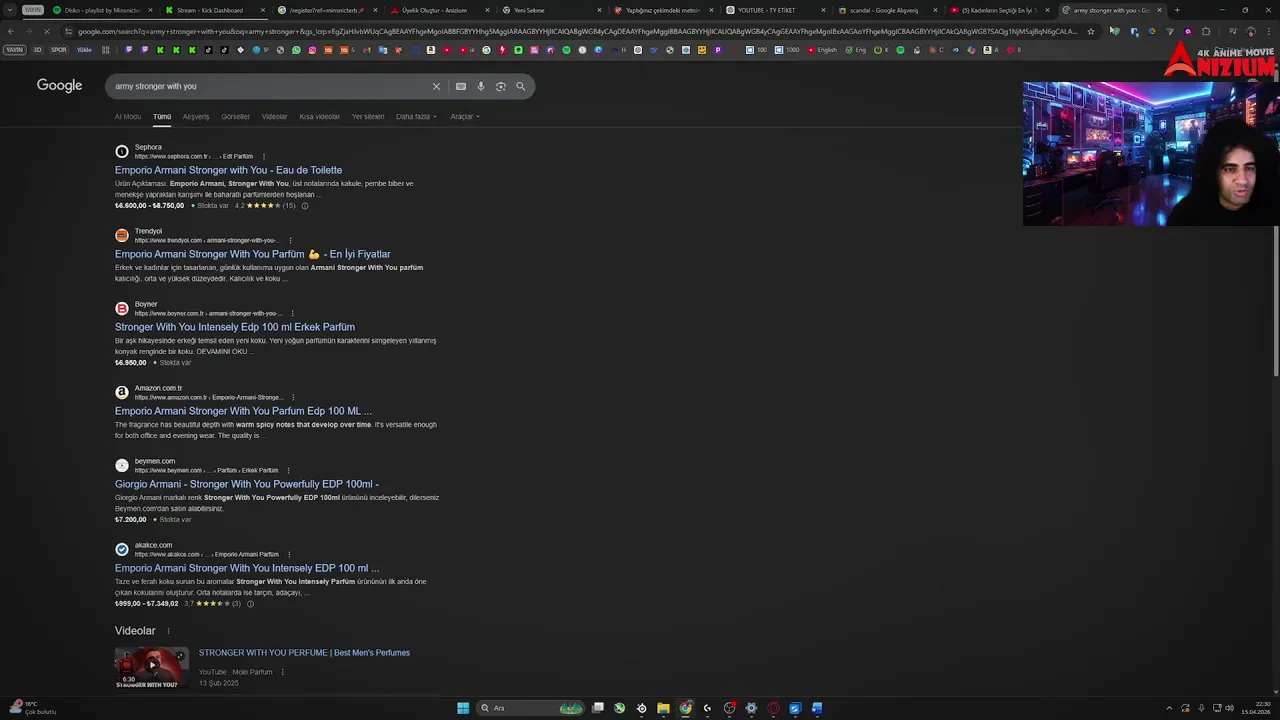Open the Windows Start menu
This screenshot has width=1280, height=720.
(x=463, y=708)
